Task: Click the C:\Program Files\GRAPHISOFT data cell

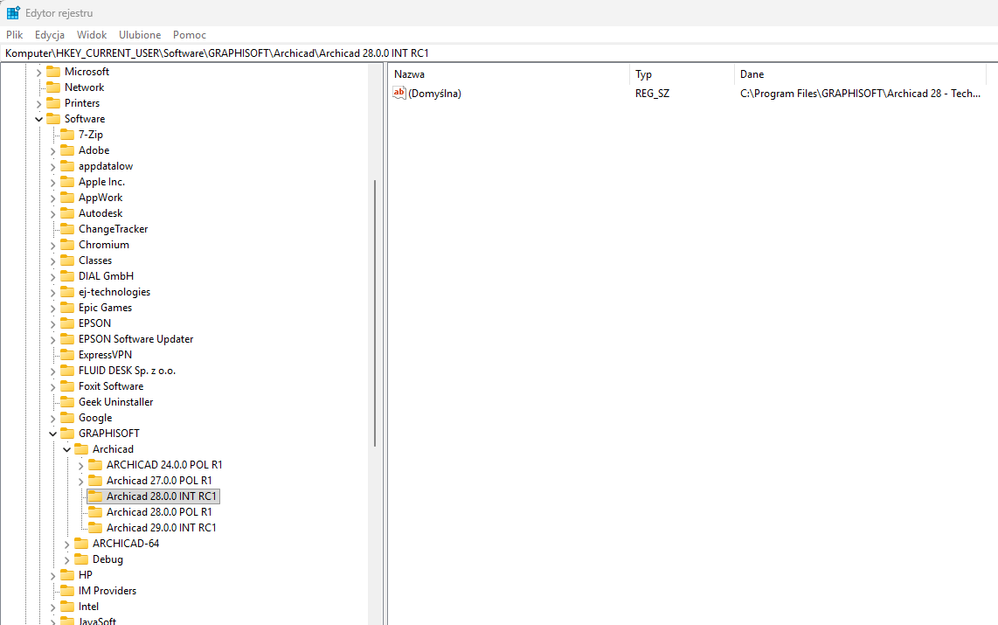Action: click(860, 94)
